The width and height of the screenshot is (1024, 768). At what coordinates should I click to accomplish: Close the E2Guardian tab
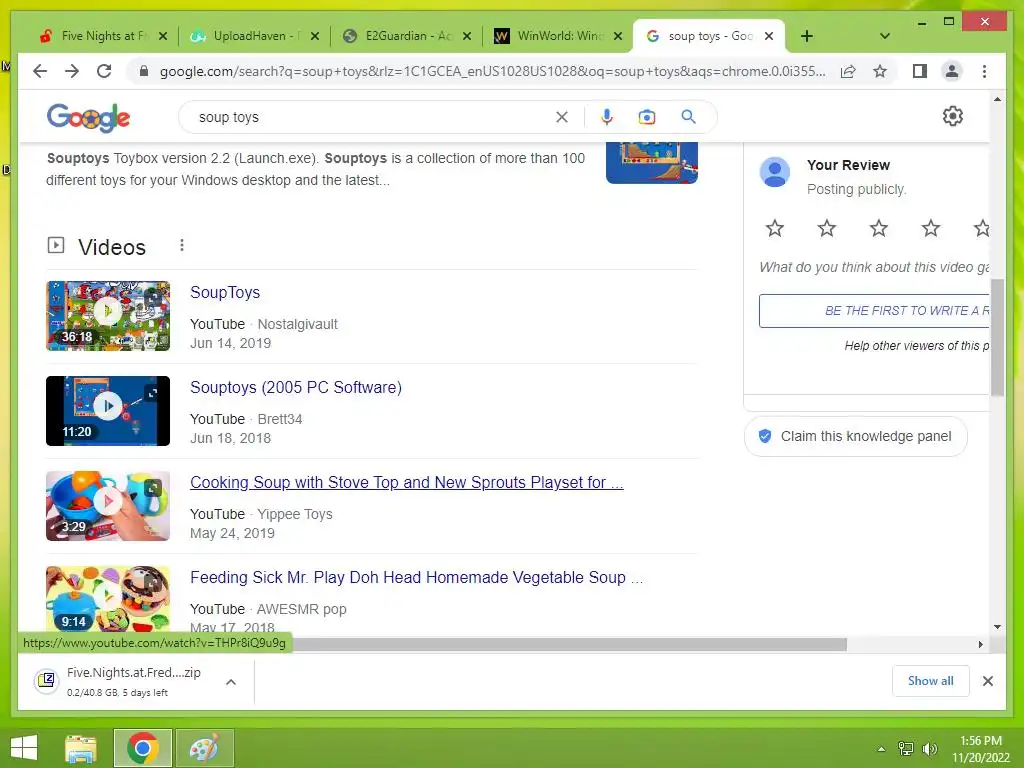[467, 36]
